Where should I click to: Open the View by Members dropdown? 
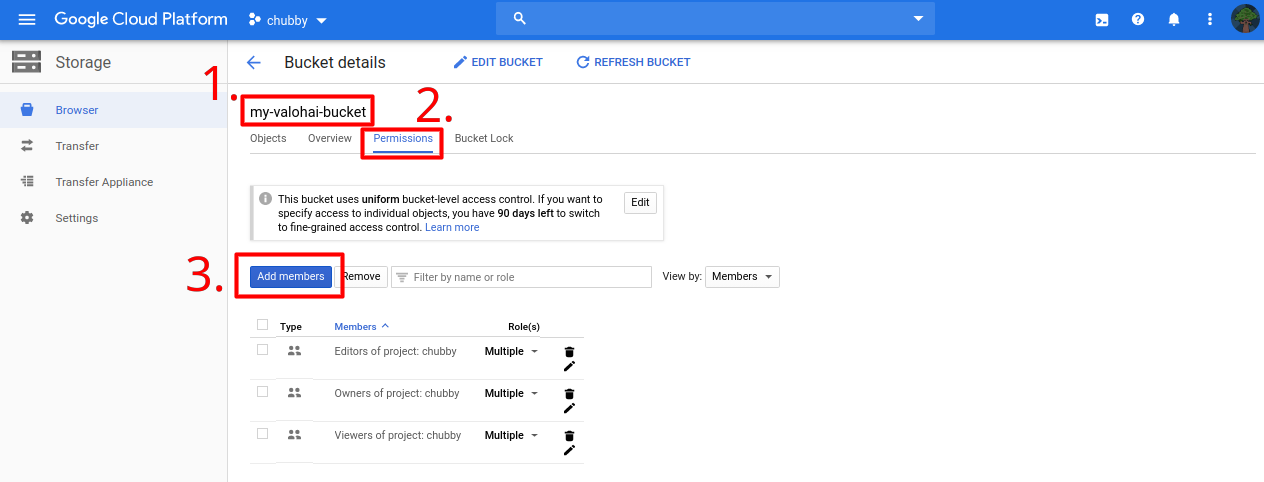point(742,277)
